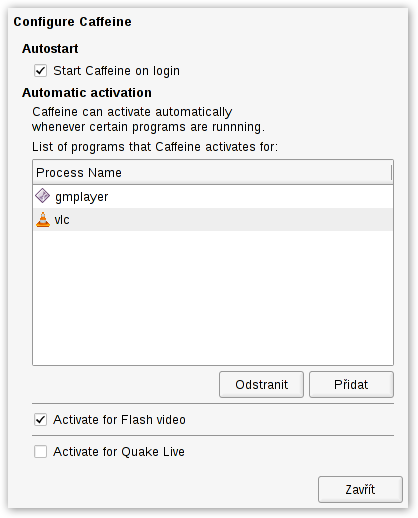Screen dimensions: 418x518
Task: Enable the Activate for Quake Live checkbox
Action: click(40, 452)
